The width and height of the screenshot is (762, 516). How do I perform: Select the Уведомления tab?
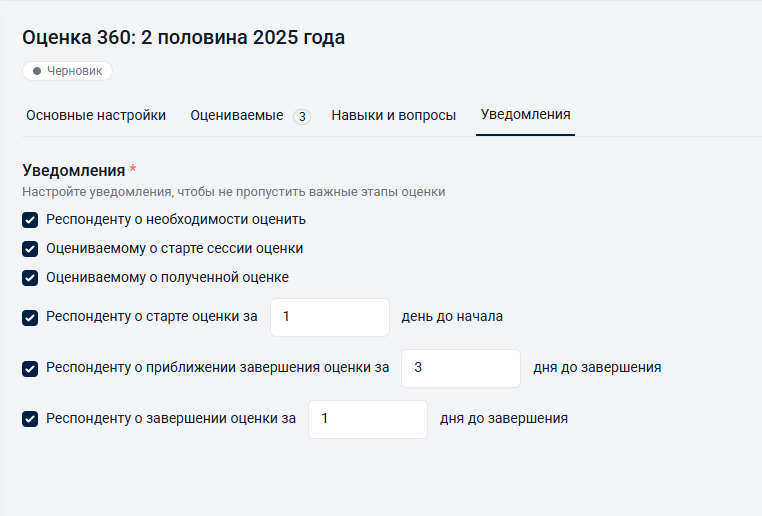(x=526, y=115)
